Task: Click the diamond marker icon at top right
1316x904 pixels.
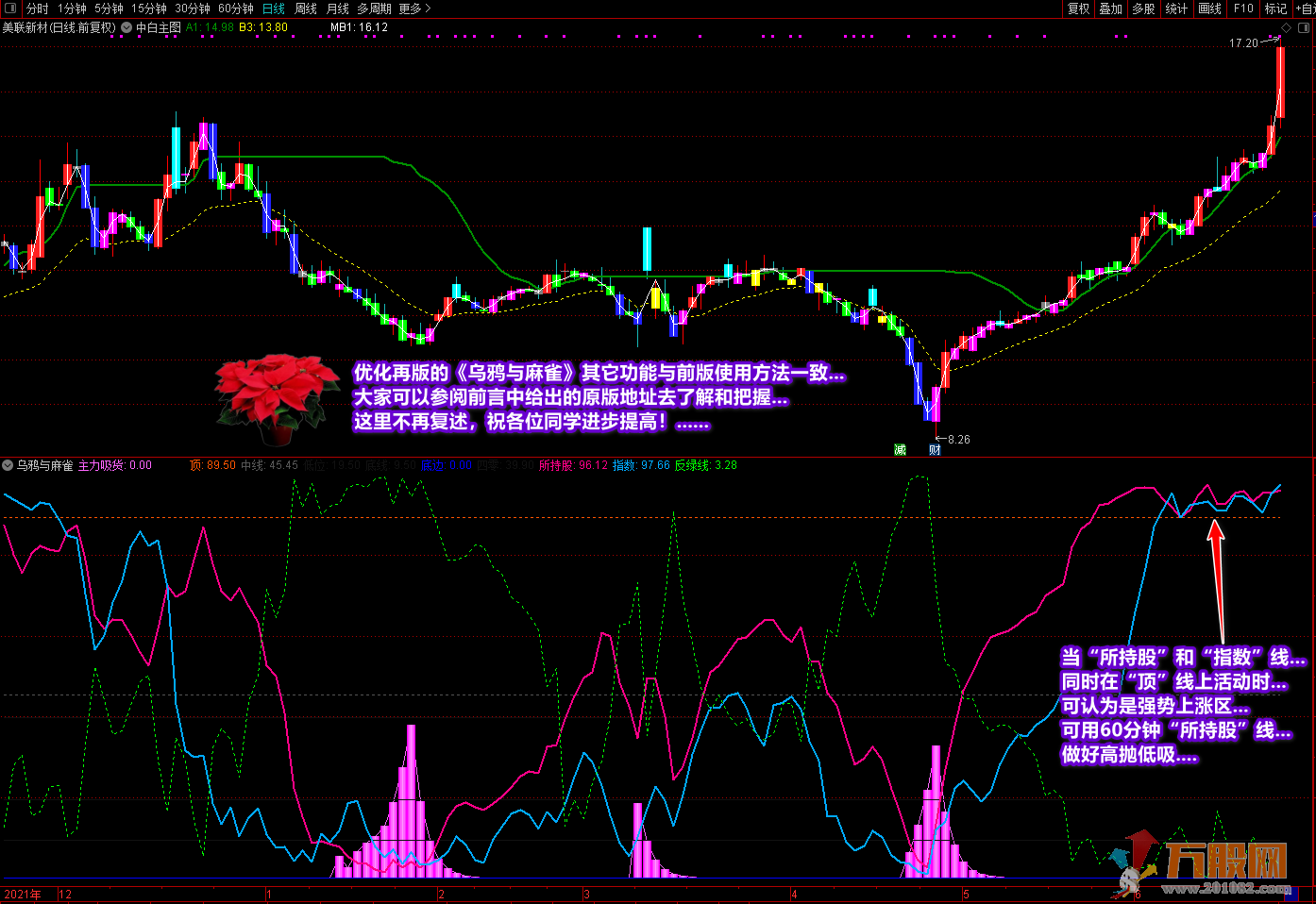Action: point(1286,27)
